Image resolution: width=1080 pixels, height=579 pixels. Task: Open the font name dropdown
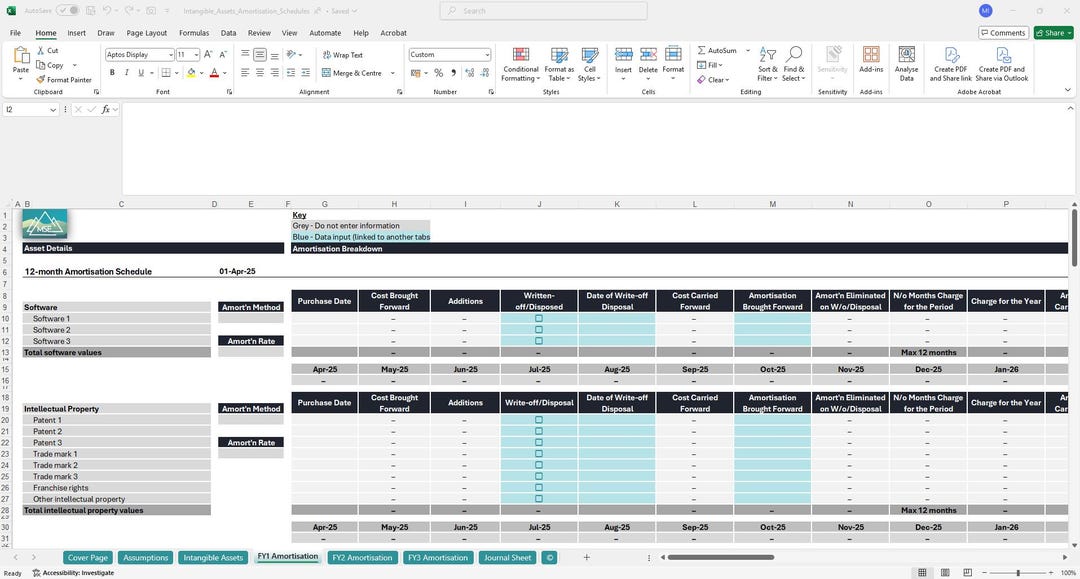tap(170, 55)
